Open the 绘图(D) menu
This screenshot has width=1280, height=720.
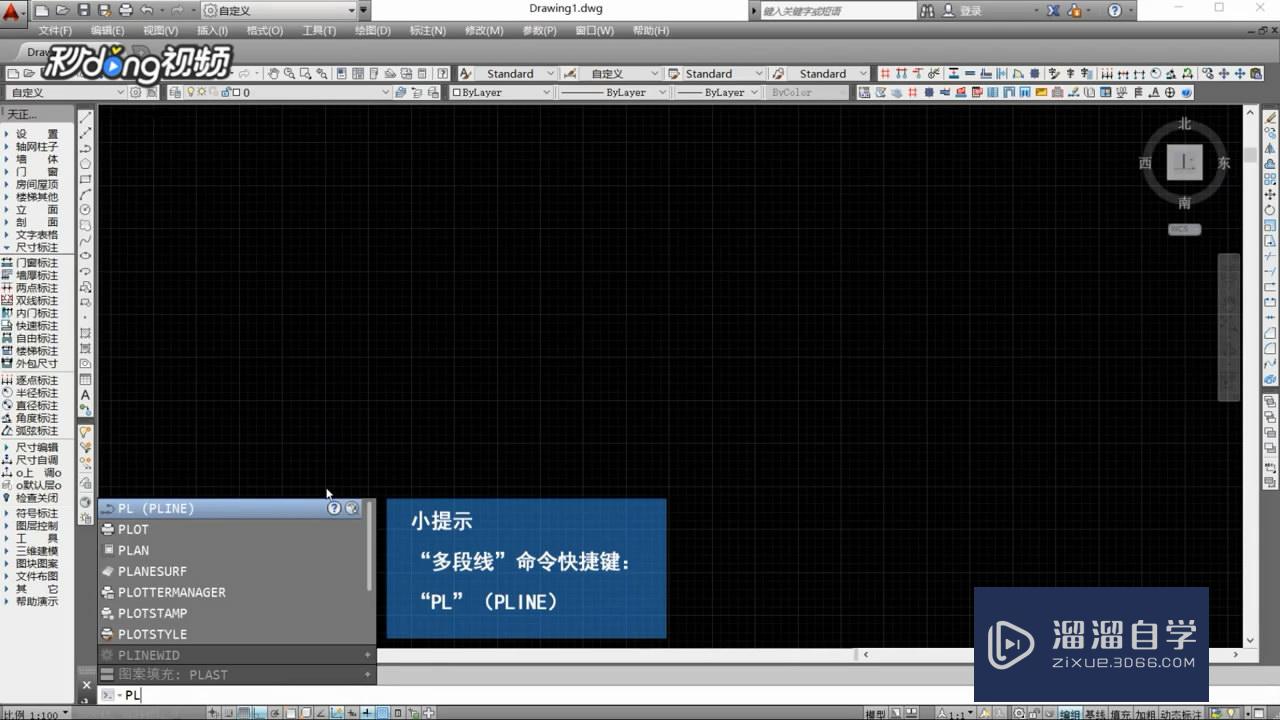click(372, 30)
